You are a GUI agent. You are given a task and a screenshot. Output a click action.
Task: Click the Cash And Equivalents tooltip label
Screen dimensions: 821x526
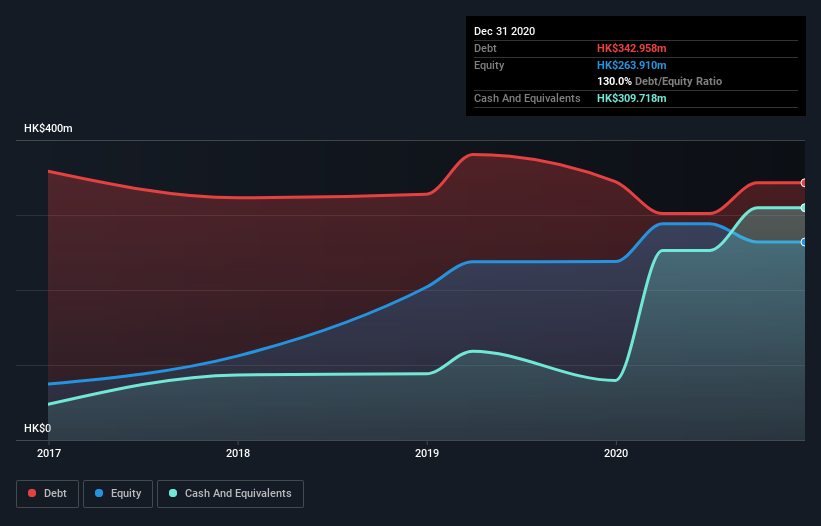tap(527, 98)
